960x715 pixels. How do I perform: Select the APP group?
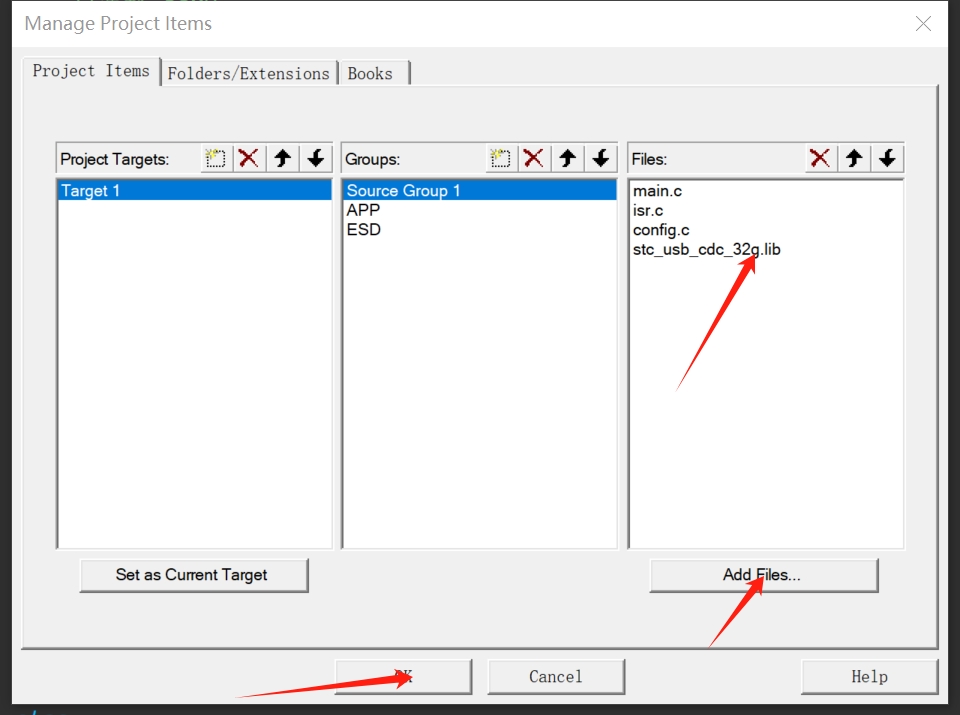point(363,210)
